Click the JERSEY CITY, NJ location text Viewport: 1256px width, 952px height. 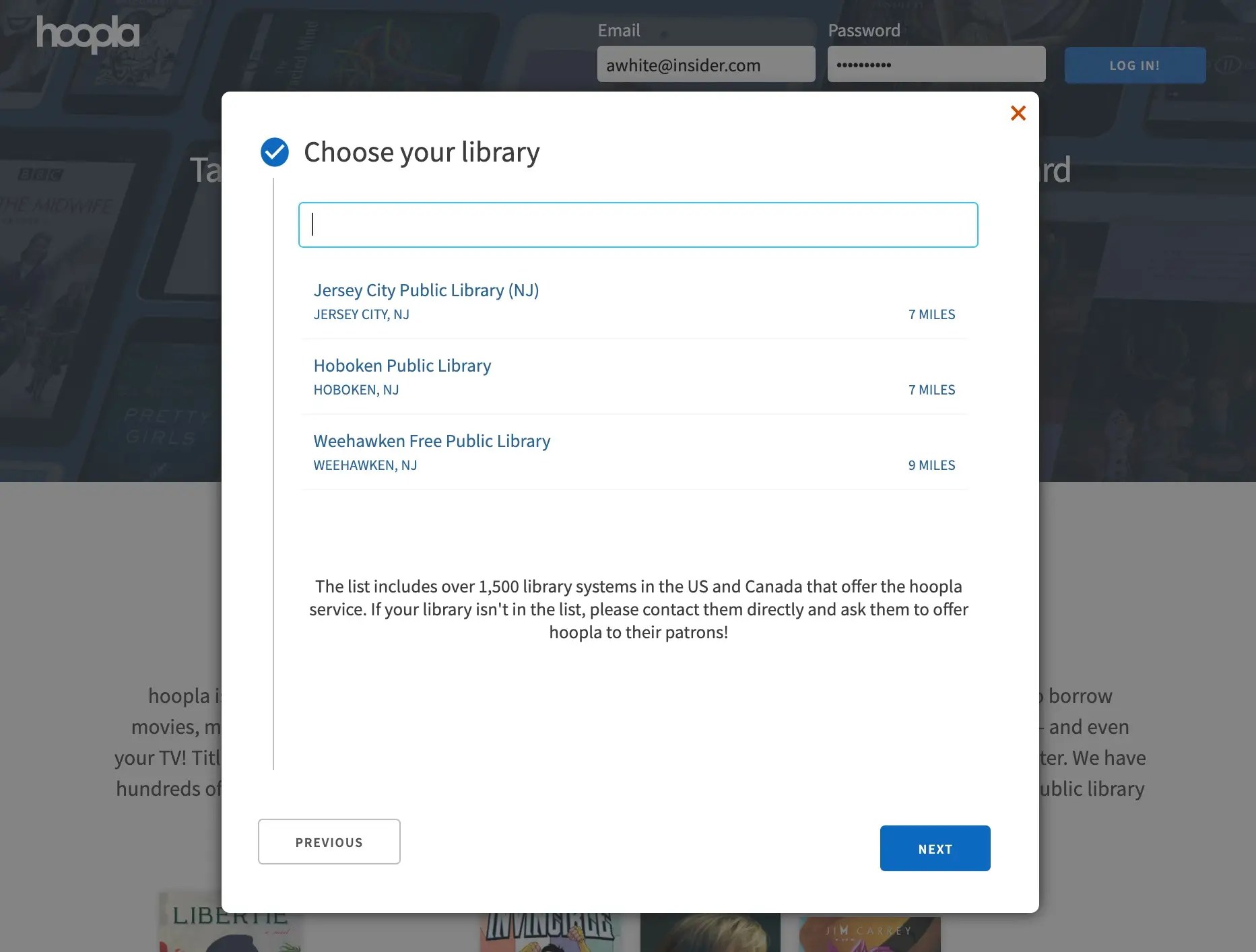pos(362,314)
